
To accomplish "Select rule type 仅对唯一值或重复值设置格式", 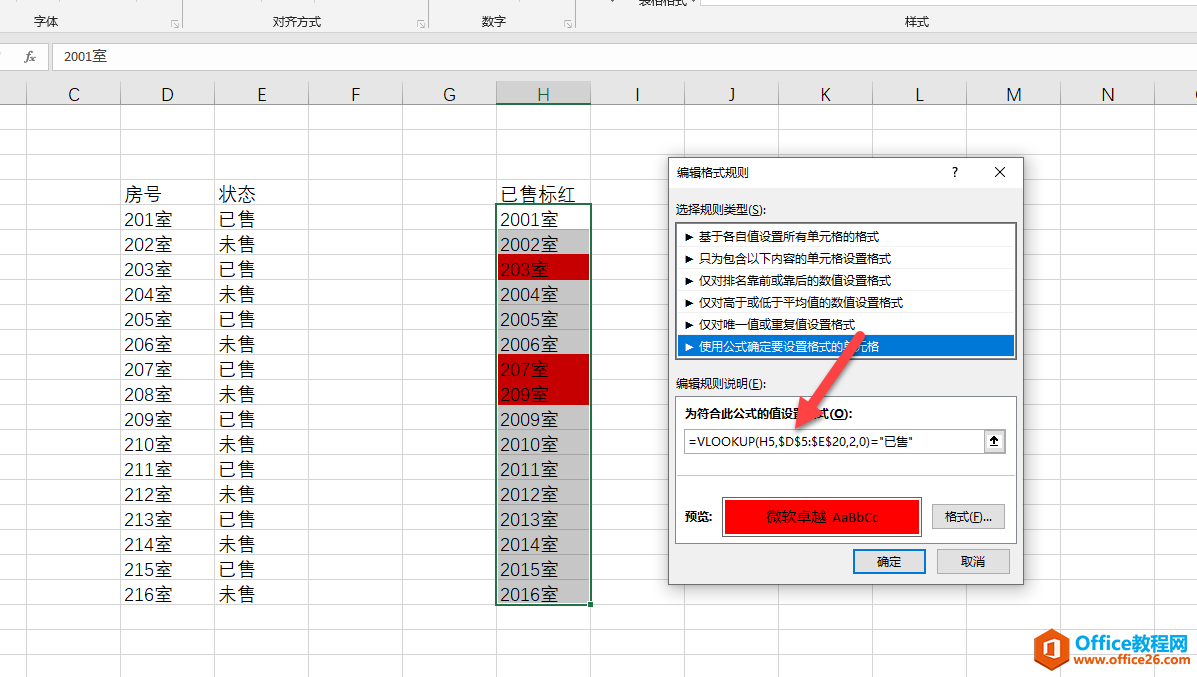I will click(846, 324).
